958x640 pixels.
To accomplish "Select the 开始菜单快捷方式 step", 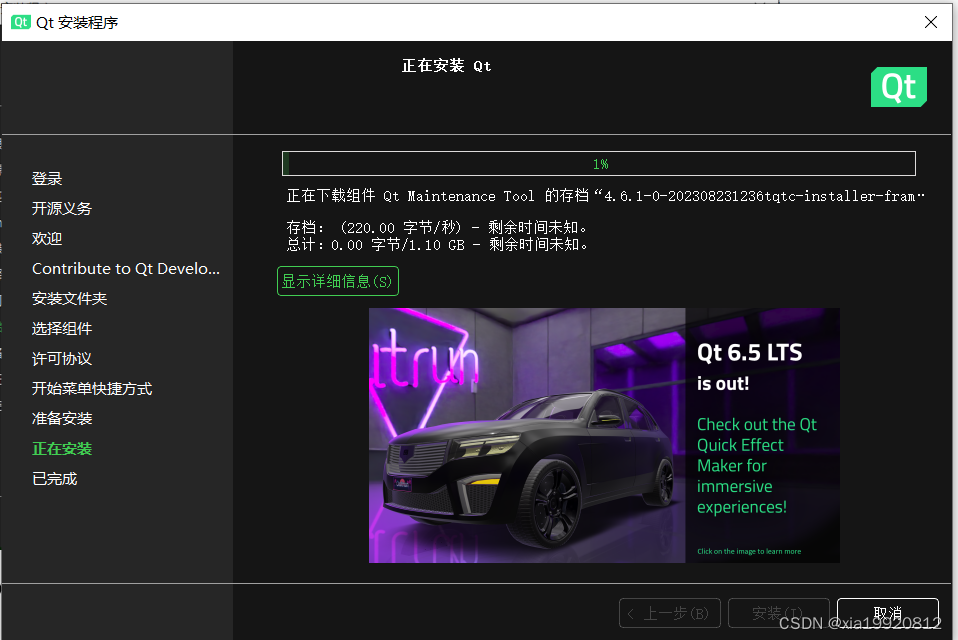I will point(92,388).
